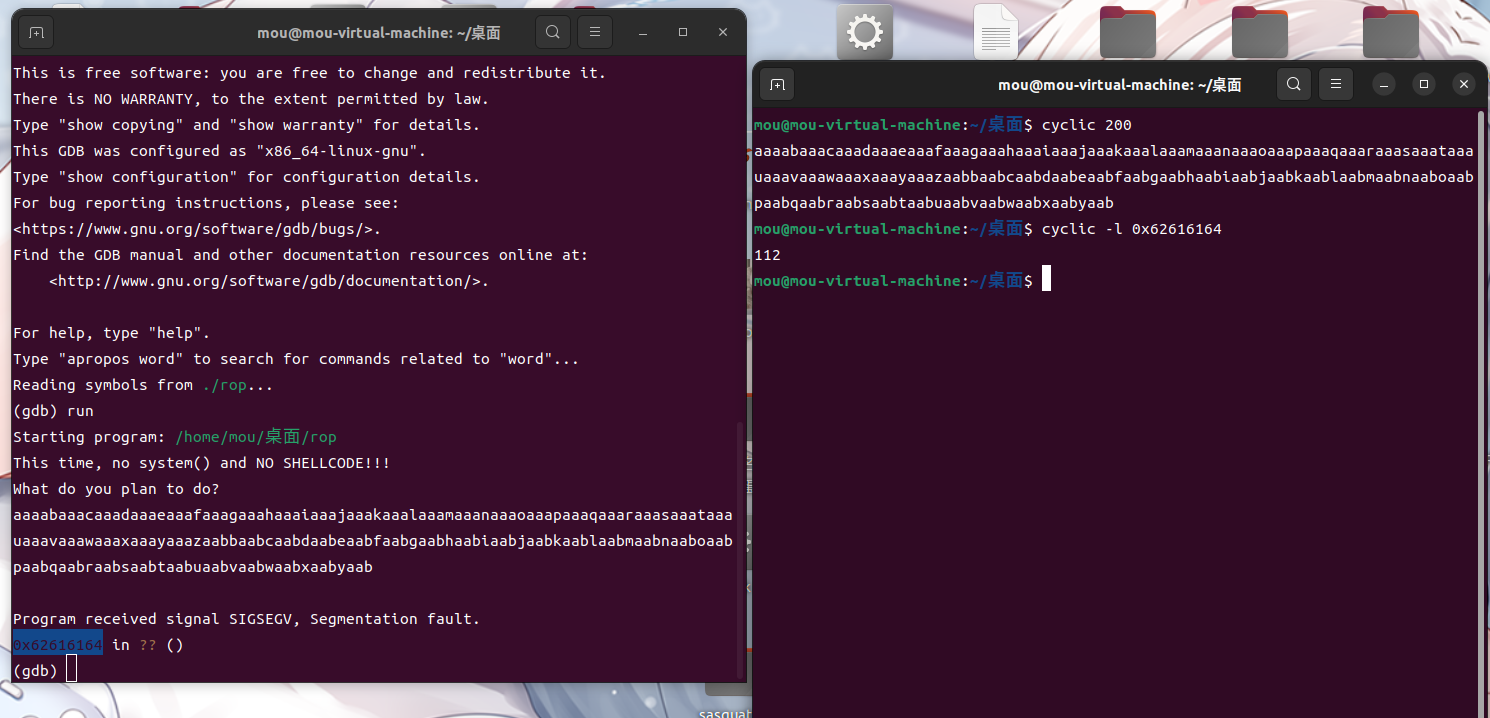Click the GDB terminal's vertical scrollbar

tap(740, 548)
